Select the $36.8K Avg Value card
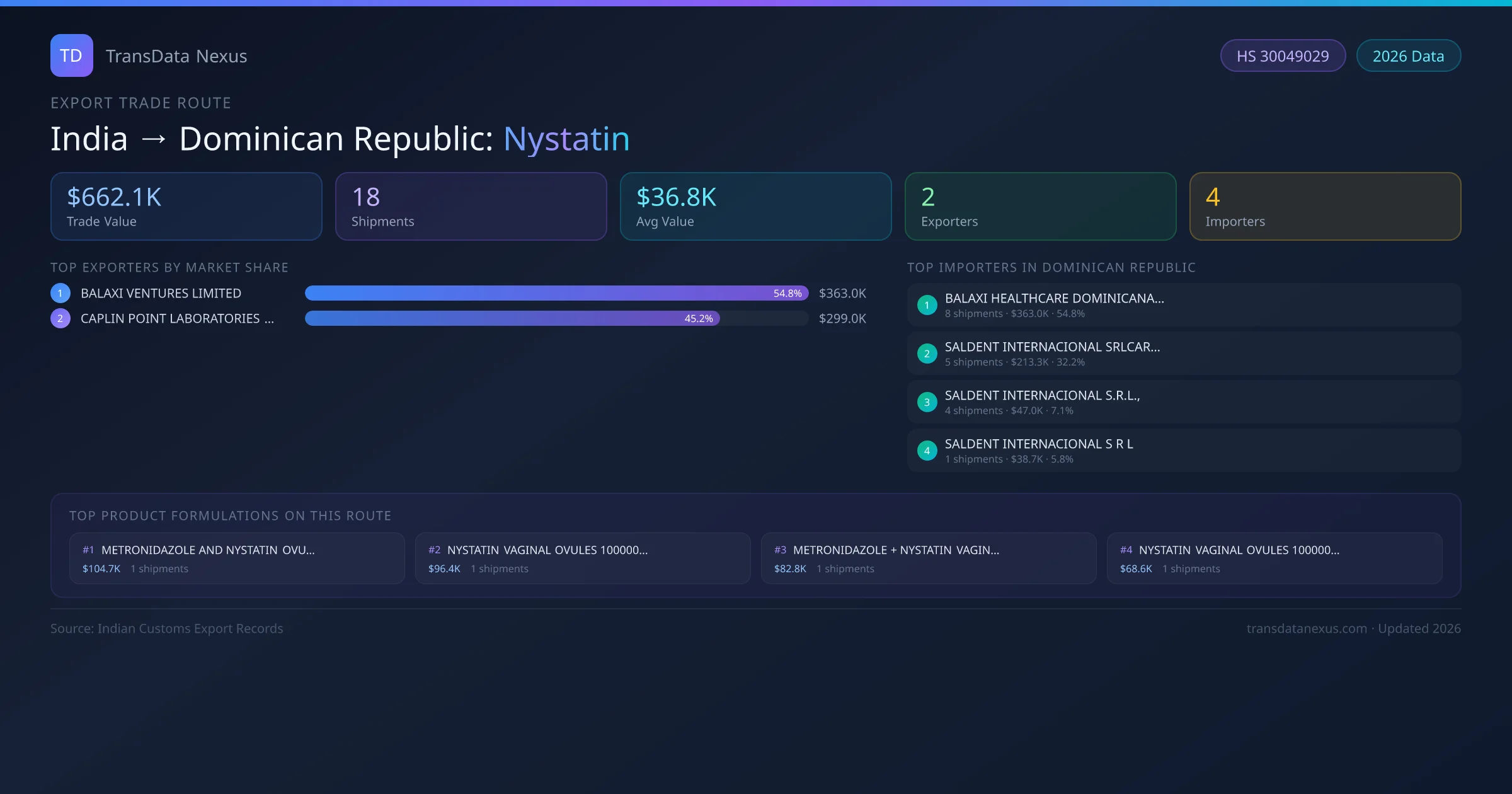The width and height of the screenshot is (1512, 794). pyautogui.click(x=755, y=207)
